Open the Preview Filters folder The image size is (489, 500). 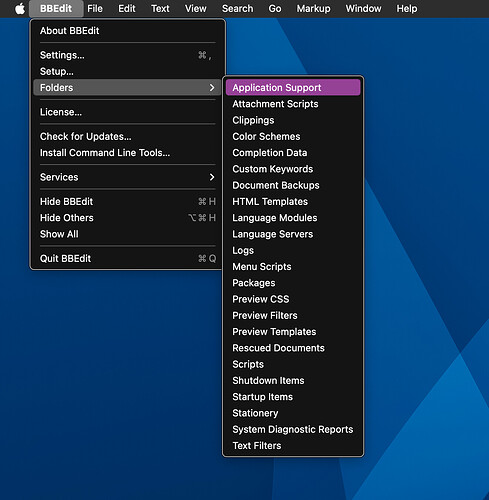(x=293, y=315)
